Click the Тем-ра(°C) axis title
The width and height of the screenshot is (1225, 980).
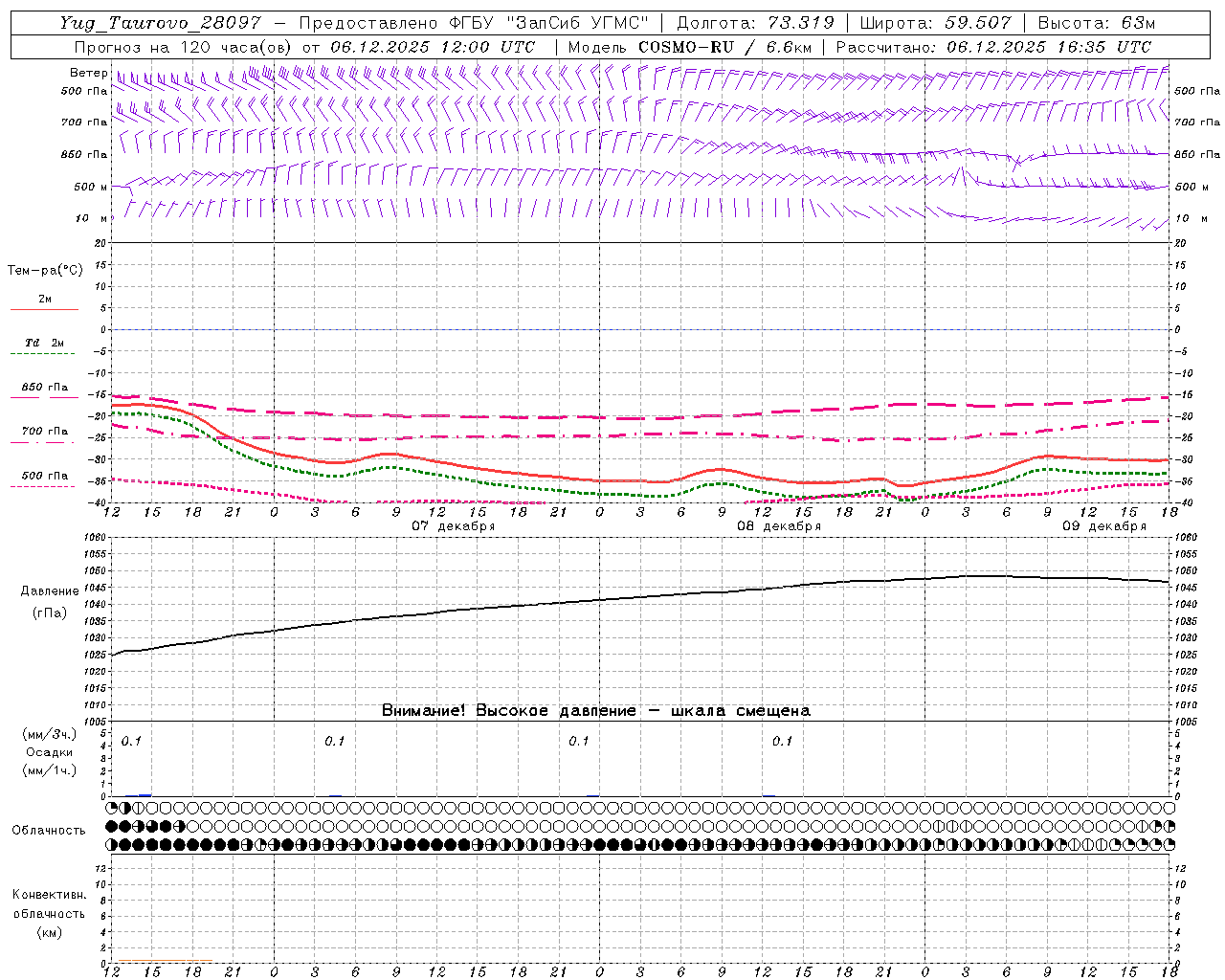pyautogui.click(x=45, y=271)
